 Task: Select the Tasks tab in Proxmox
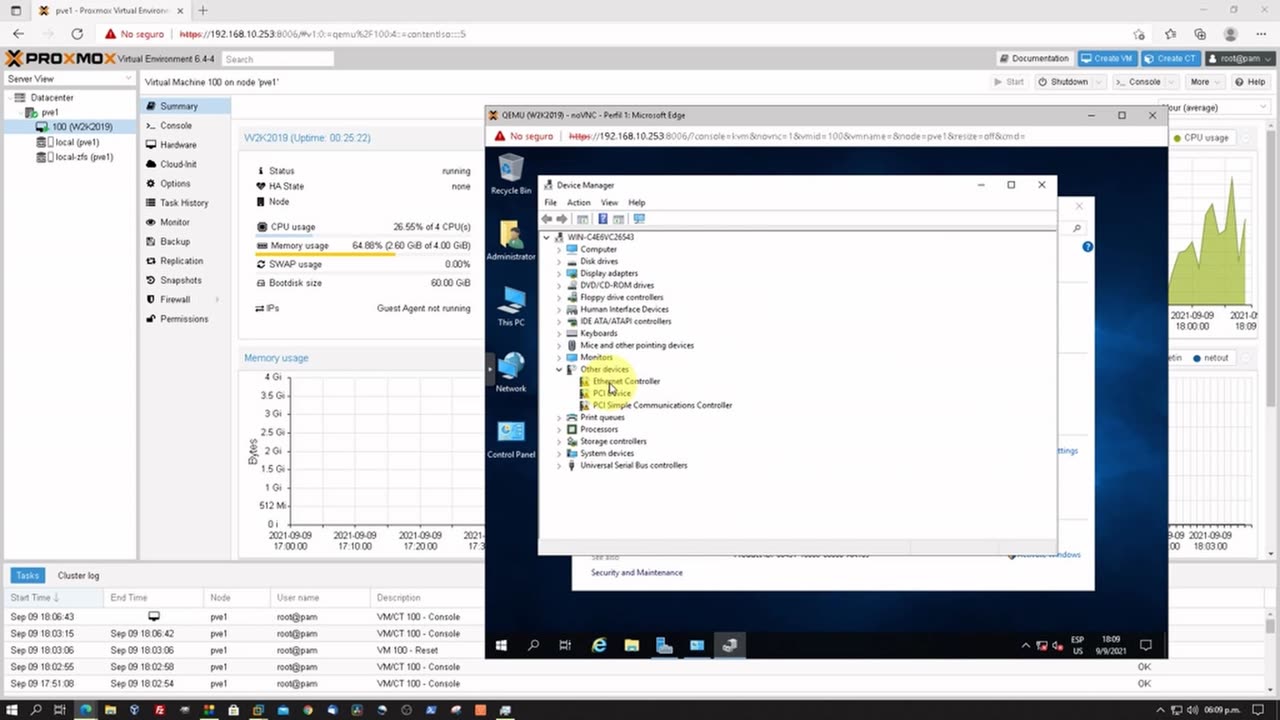[27, 575]
